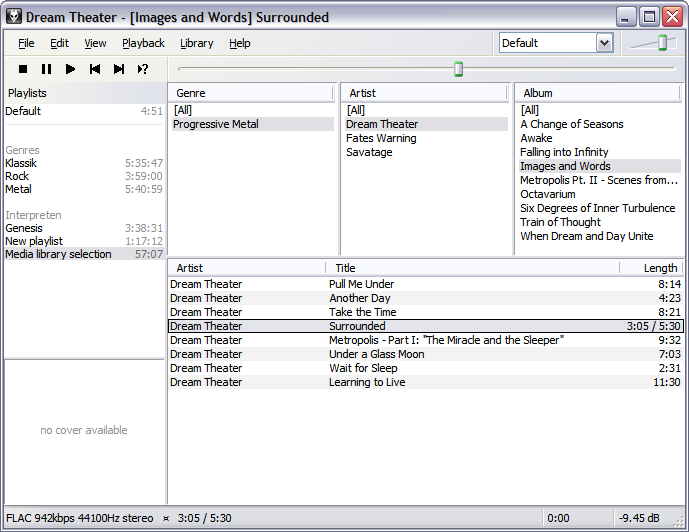Viewport: 689px width, 532px height.
Task: Sort playlist by Length column header
Action: (x=651, y=268)
